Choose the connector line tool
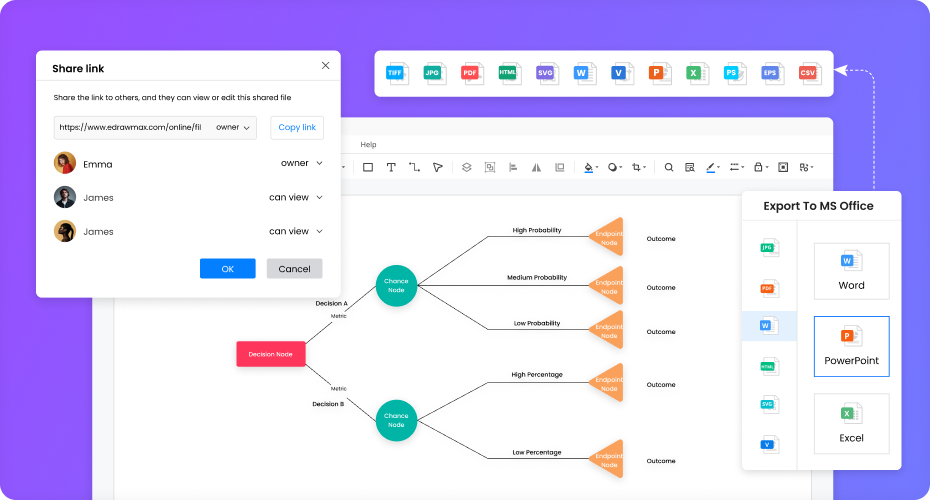The width and height of the screenshot is (930, 500). (x=414, y=167)
